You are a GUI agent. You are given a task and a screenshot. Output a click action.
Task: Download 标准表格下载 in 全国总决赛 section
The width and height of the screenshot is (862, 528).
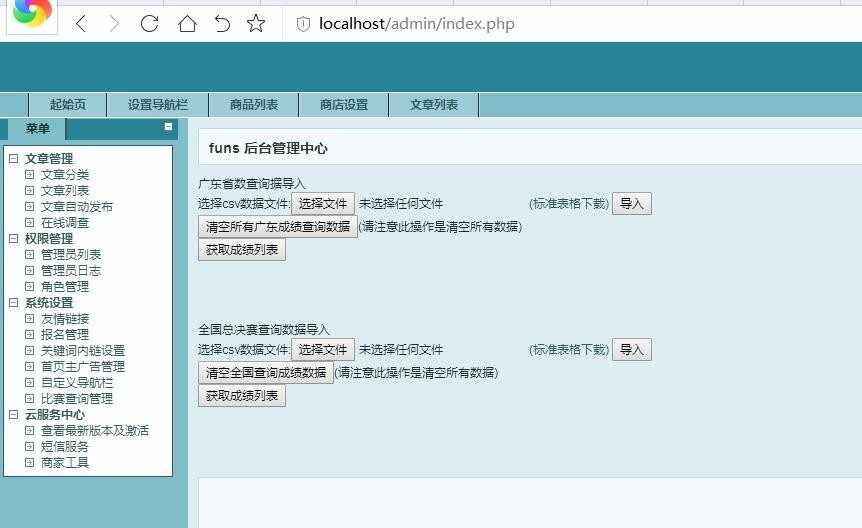pyautogui.click(x=569, y=350)
